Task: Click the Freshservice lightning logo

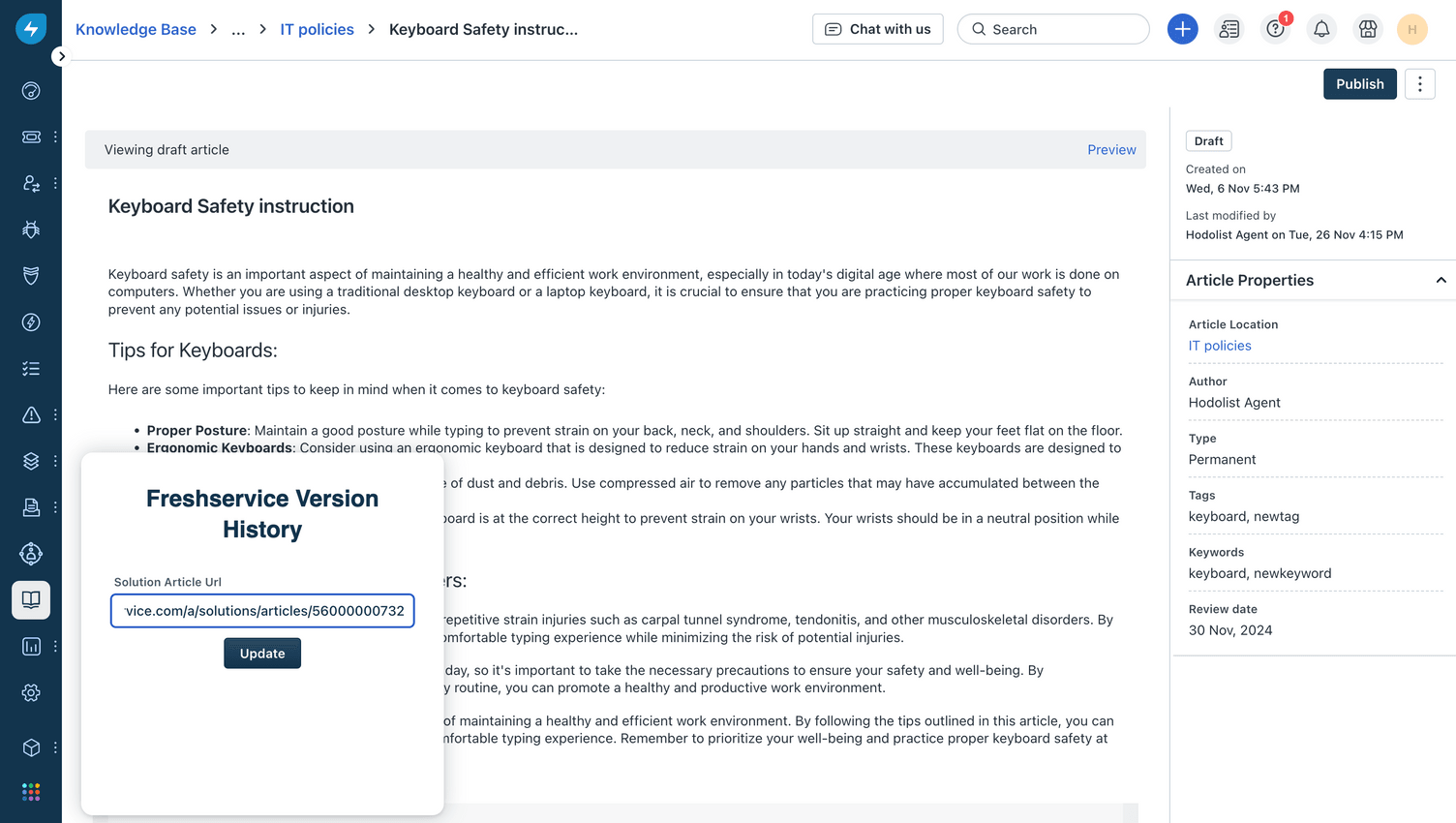Action: pos(31,29)
